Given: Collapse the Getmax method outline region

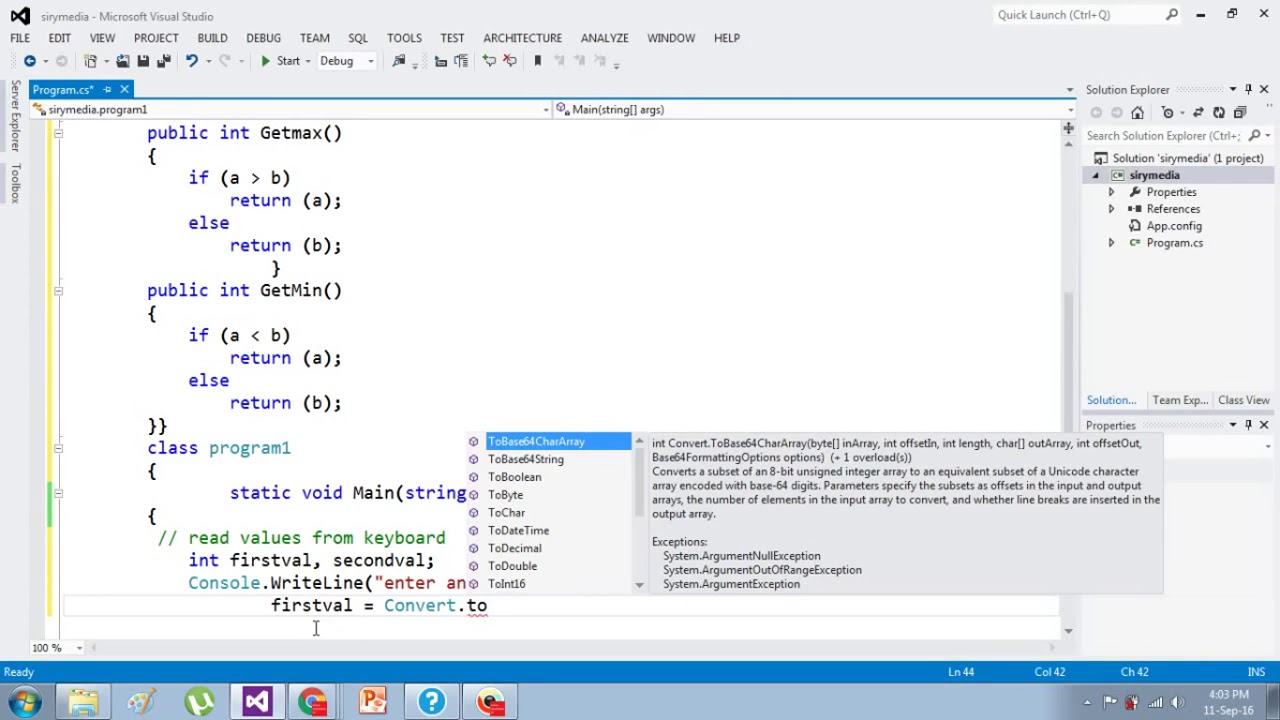Looking at the screenshot, I should pyautogui.click(x=58, y=133).
